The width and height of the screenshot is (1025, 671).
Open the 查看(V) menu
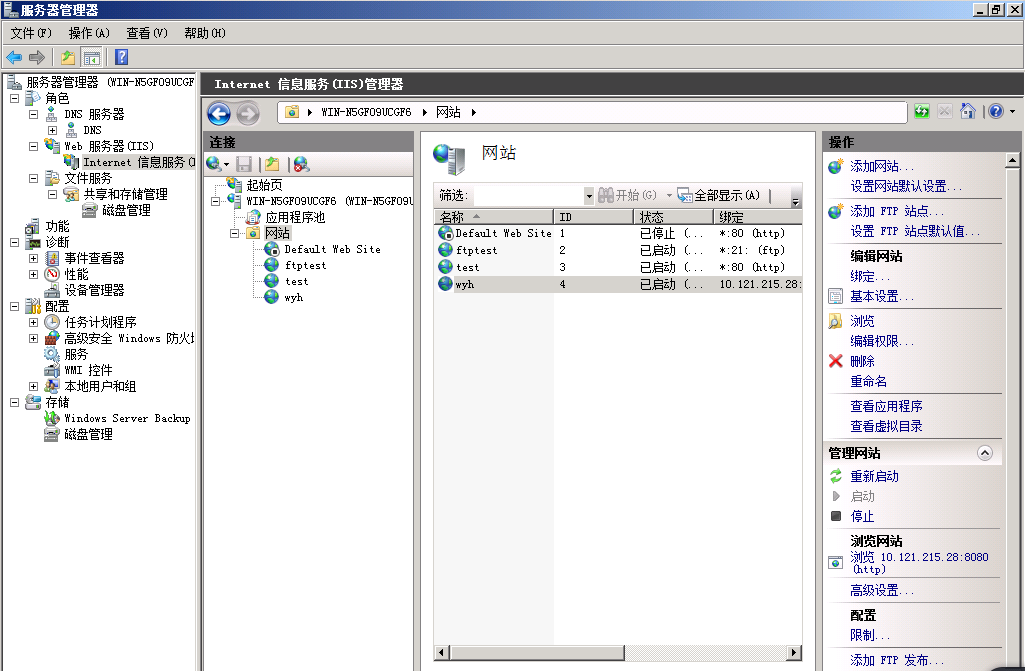pos(147,33)
